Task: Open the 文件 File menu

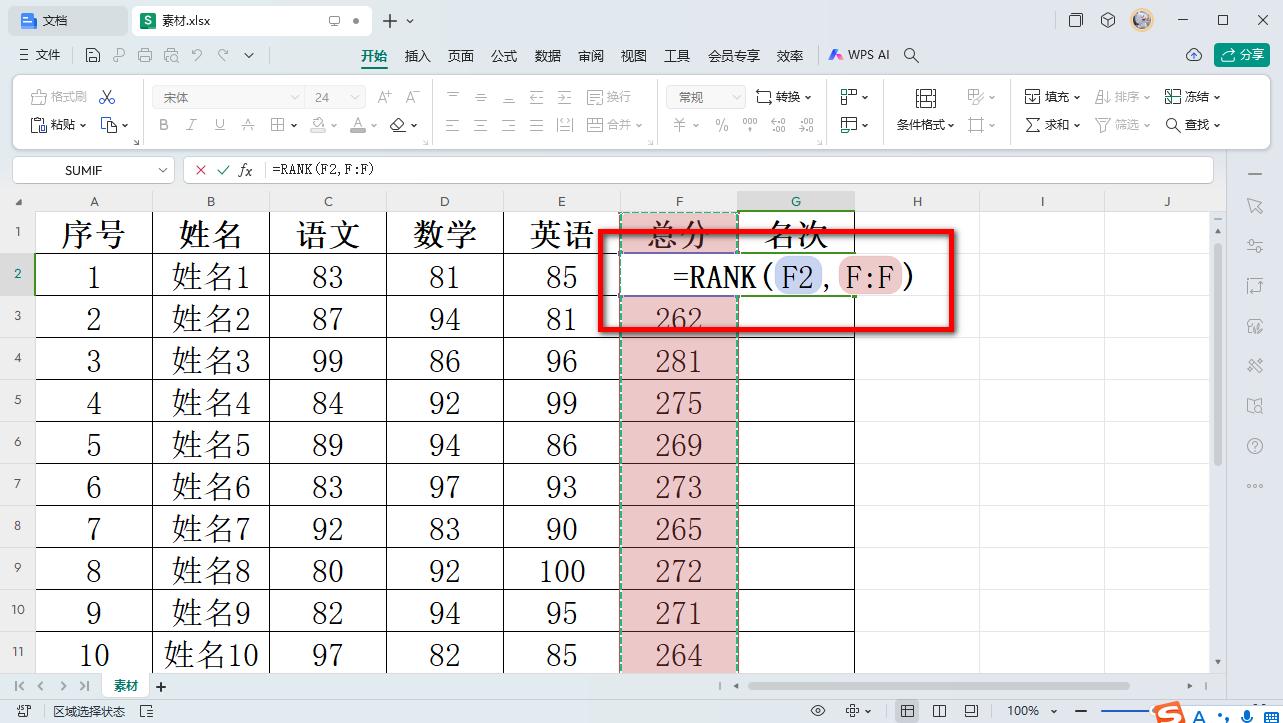Action: pyautogui.click(x=40, y=56)
